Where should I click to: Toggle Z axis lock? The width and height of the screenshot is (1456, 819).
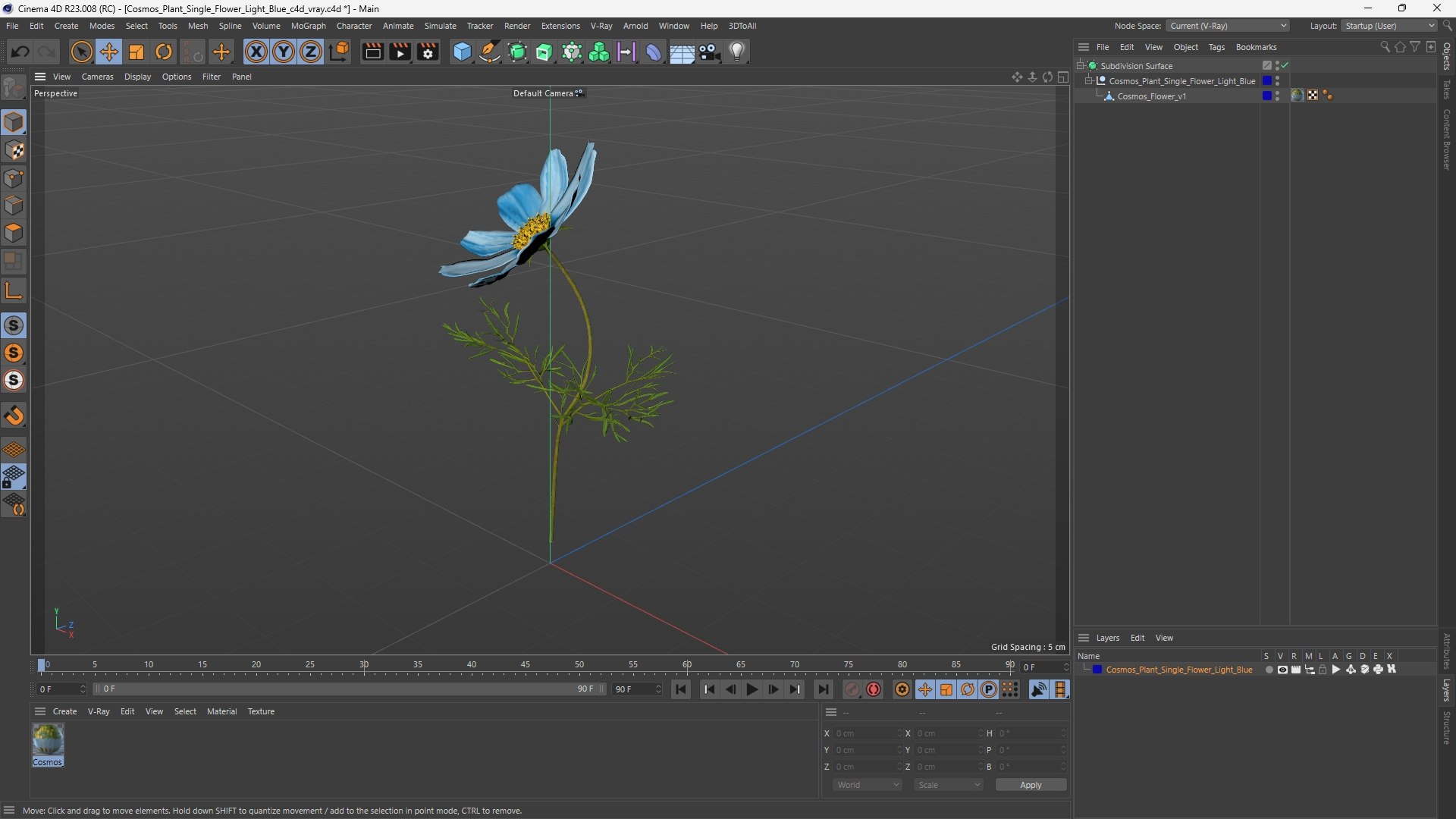(x=311, y=52)
